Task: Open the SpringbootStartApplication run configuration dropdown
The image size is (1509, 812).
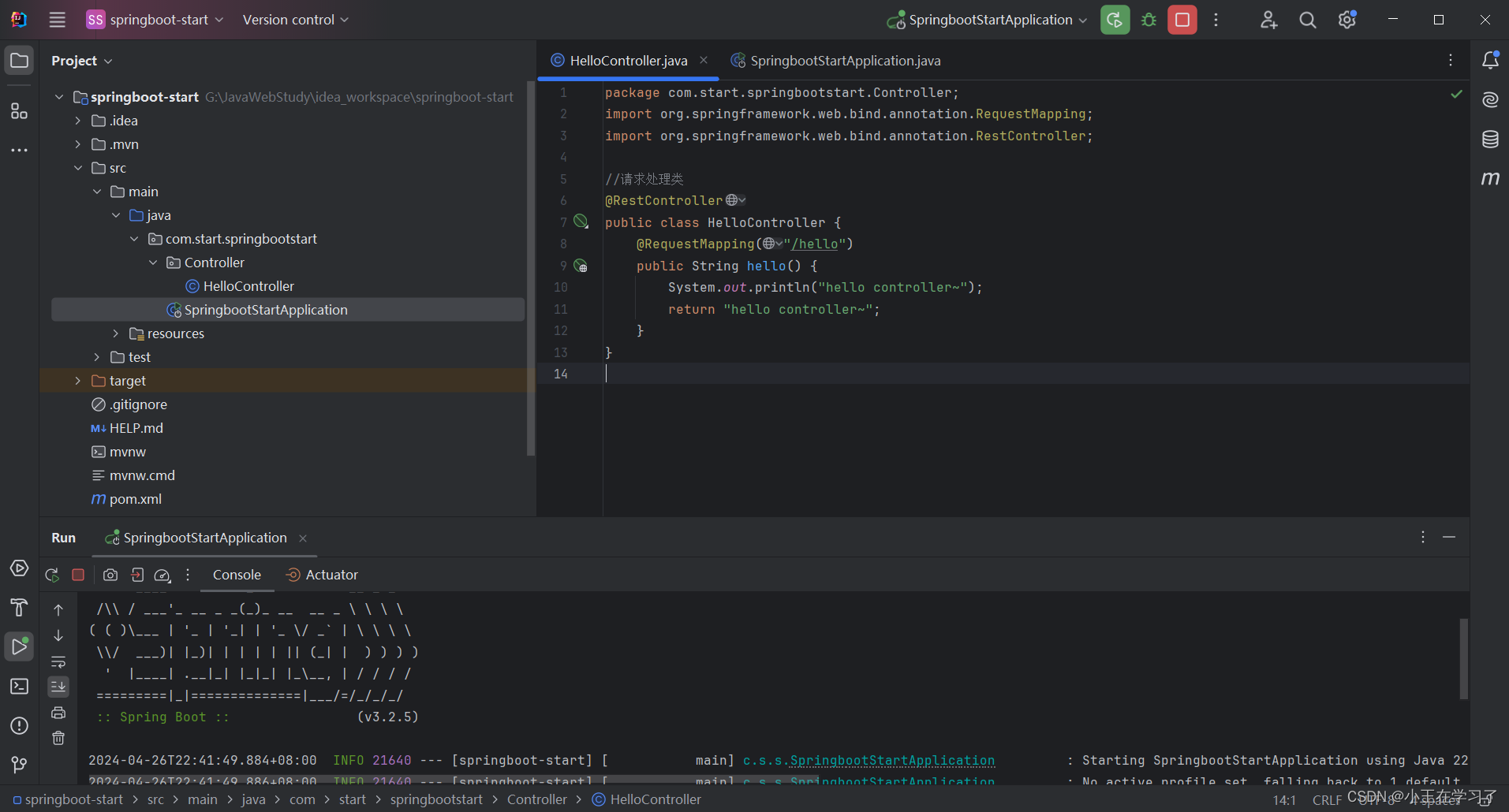Action: 984,20
